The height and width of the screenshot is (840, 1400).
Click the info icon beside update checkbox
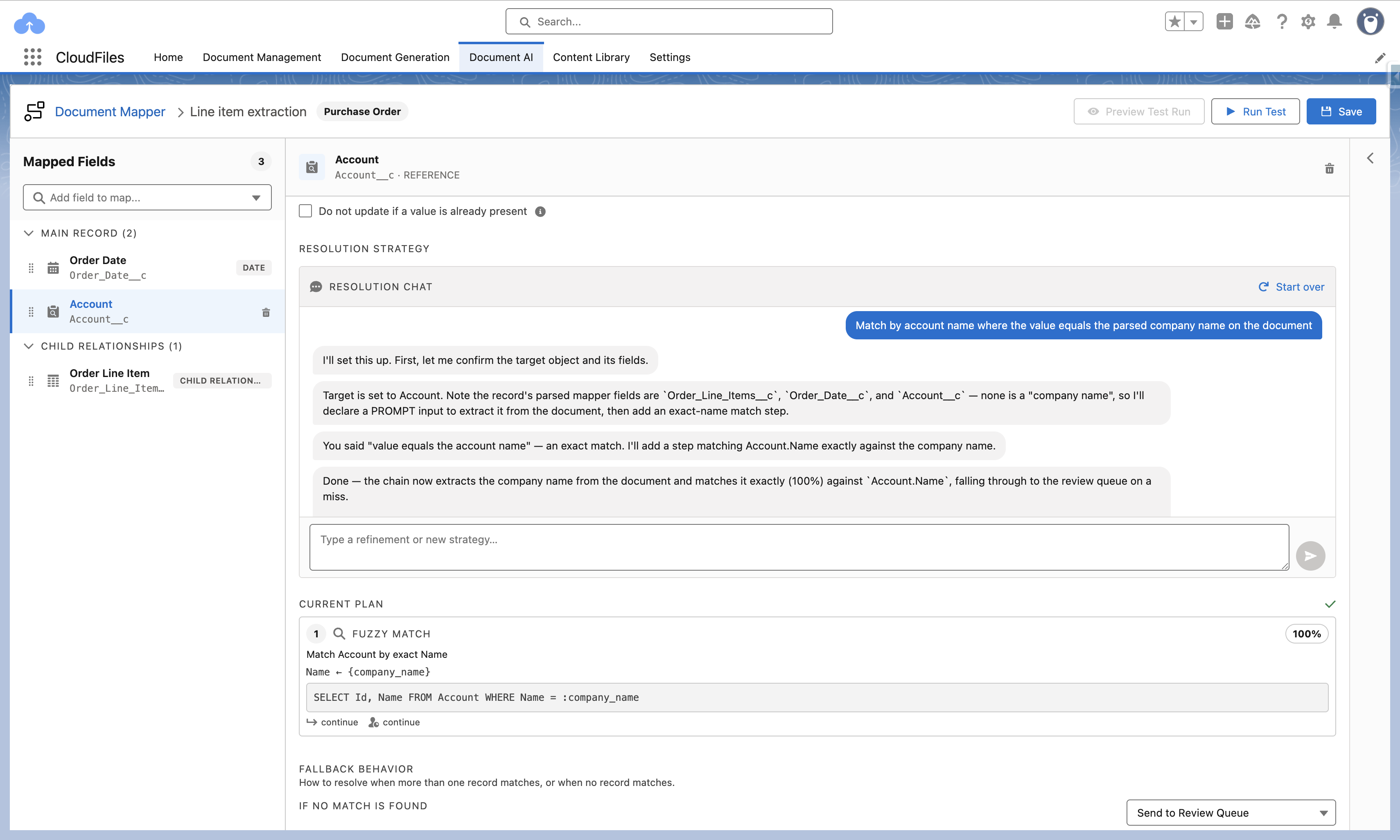coord(540,212)
